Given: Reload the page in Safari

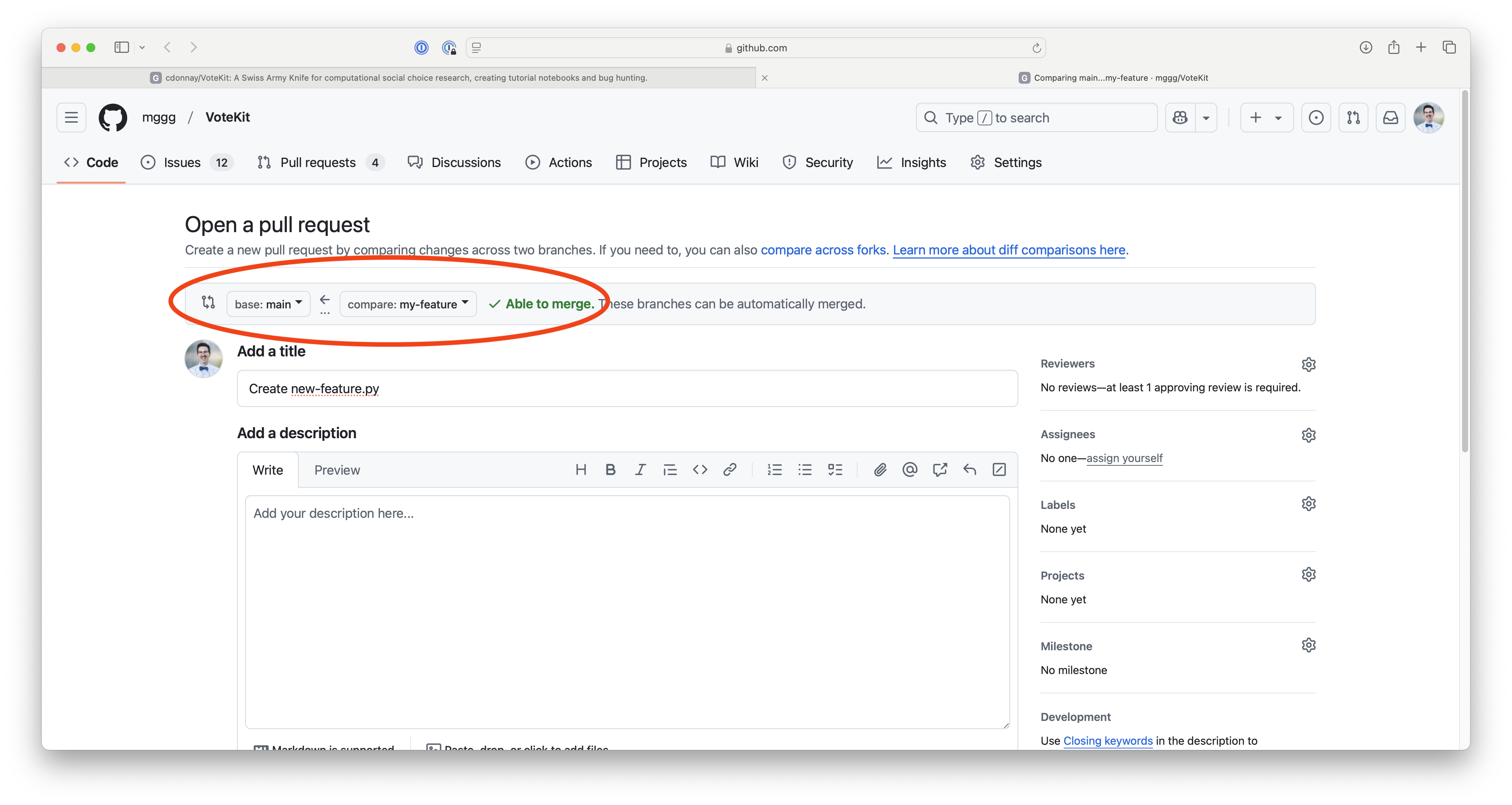Looking at the screenshot, I should 1037,48.
